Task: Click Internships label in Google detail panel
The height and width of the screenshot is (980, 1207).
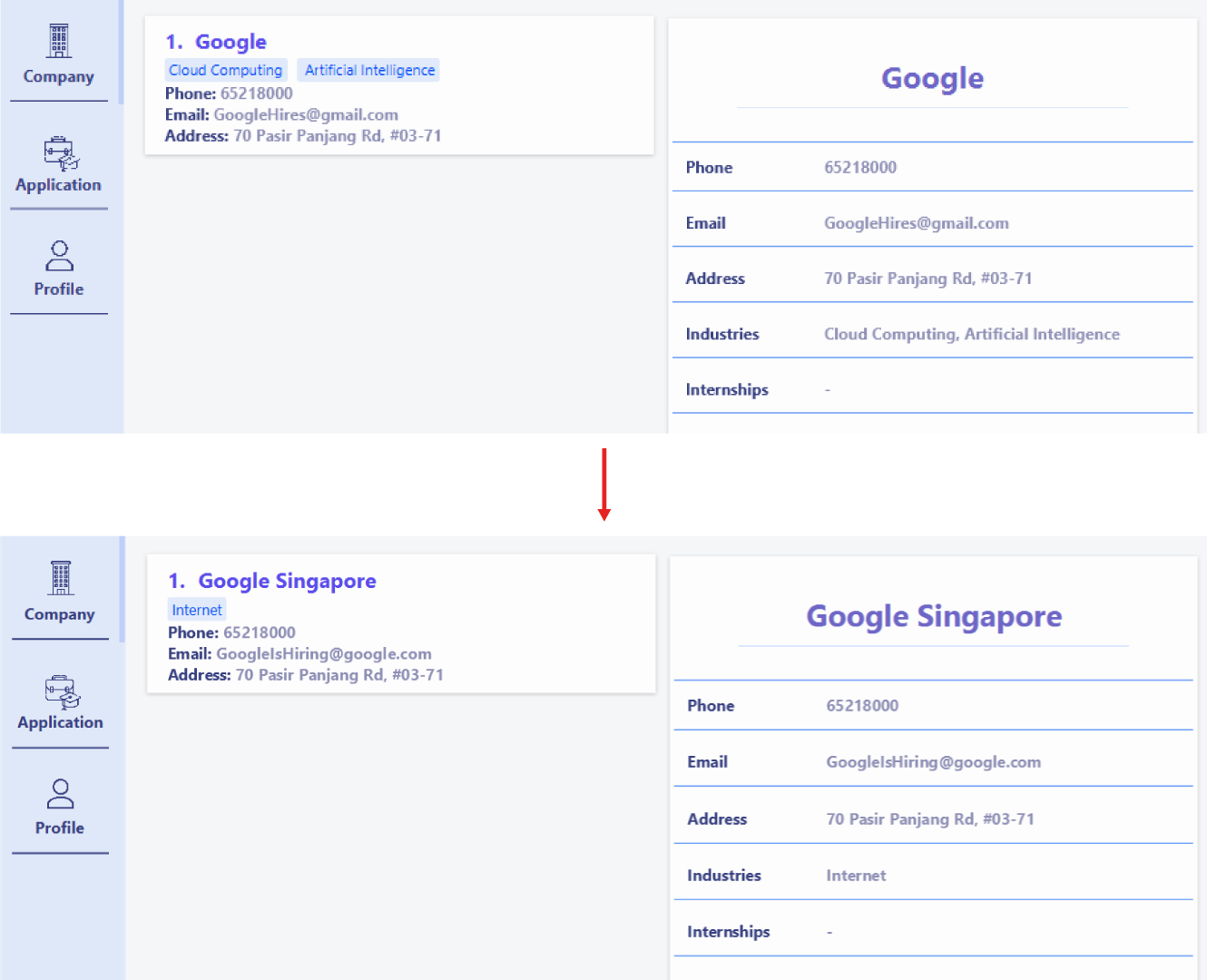Action: 727,390
